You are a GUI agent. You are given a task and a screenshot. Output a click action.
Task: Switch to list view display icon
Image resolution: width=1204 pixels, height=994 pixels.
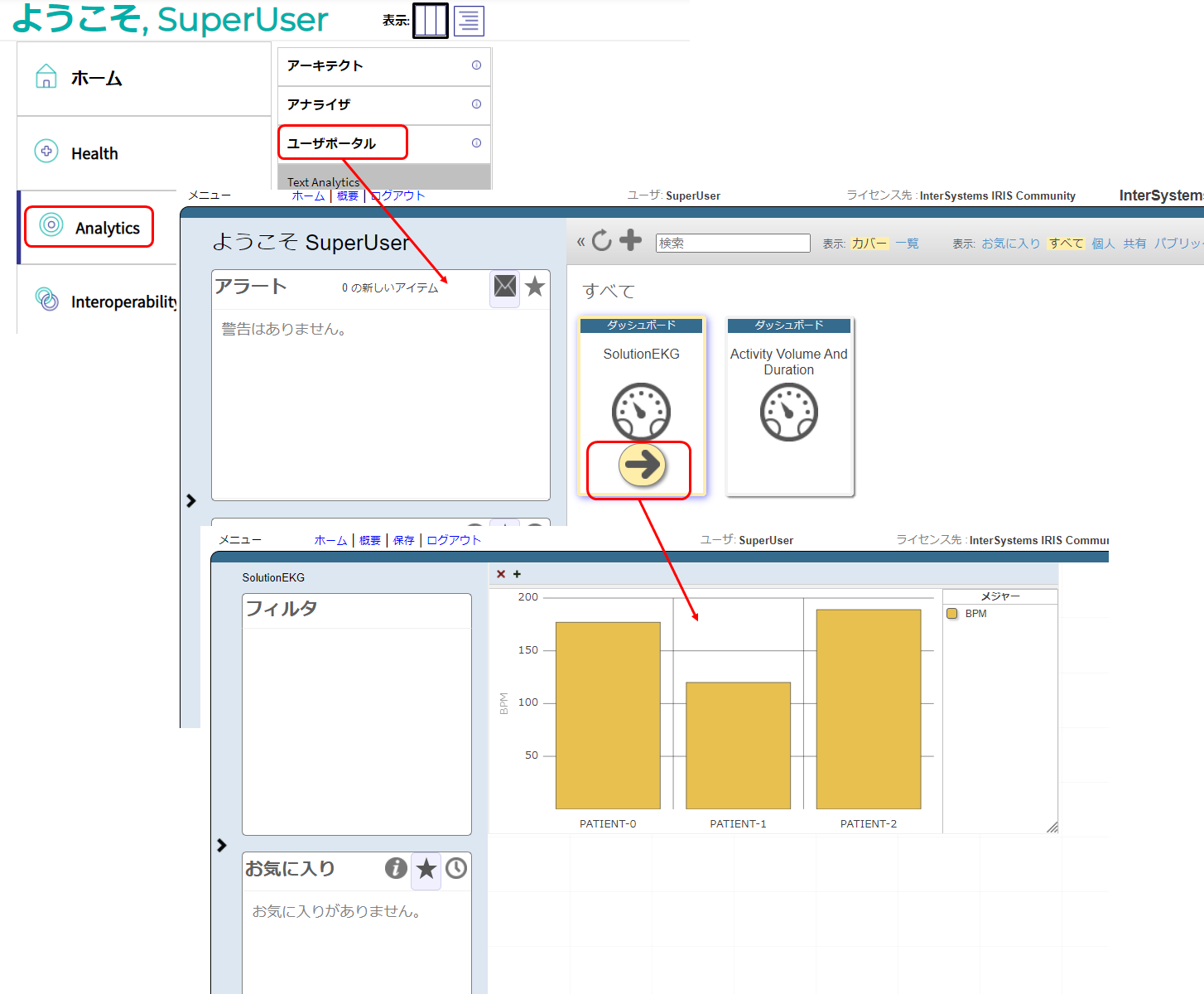[x=469, y=21]
